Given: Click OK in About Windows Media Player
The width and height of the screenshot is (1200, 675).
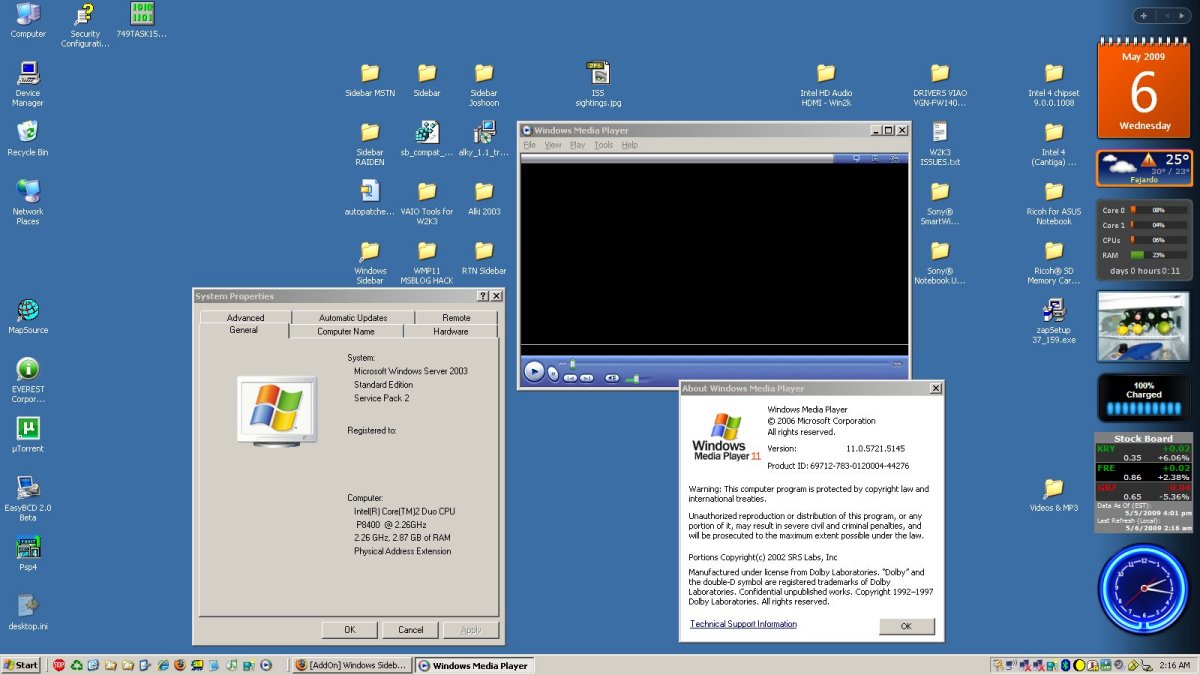Looking at the screenshot, I should (906, 626).
